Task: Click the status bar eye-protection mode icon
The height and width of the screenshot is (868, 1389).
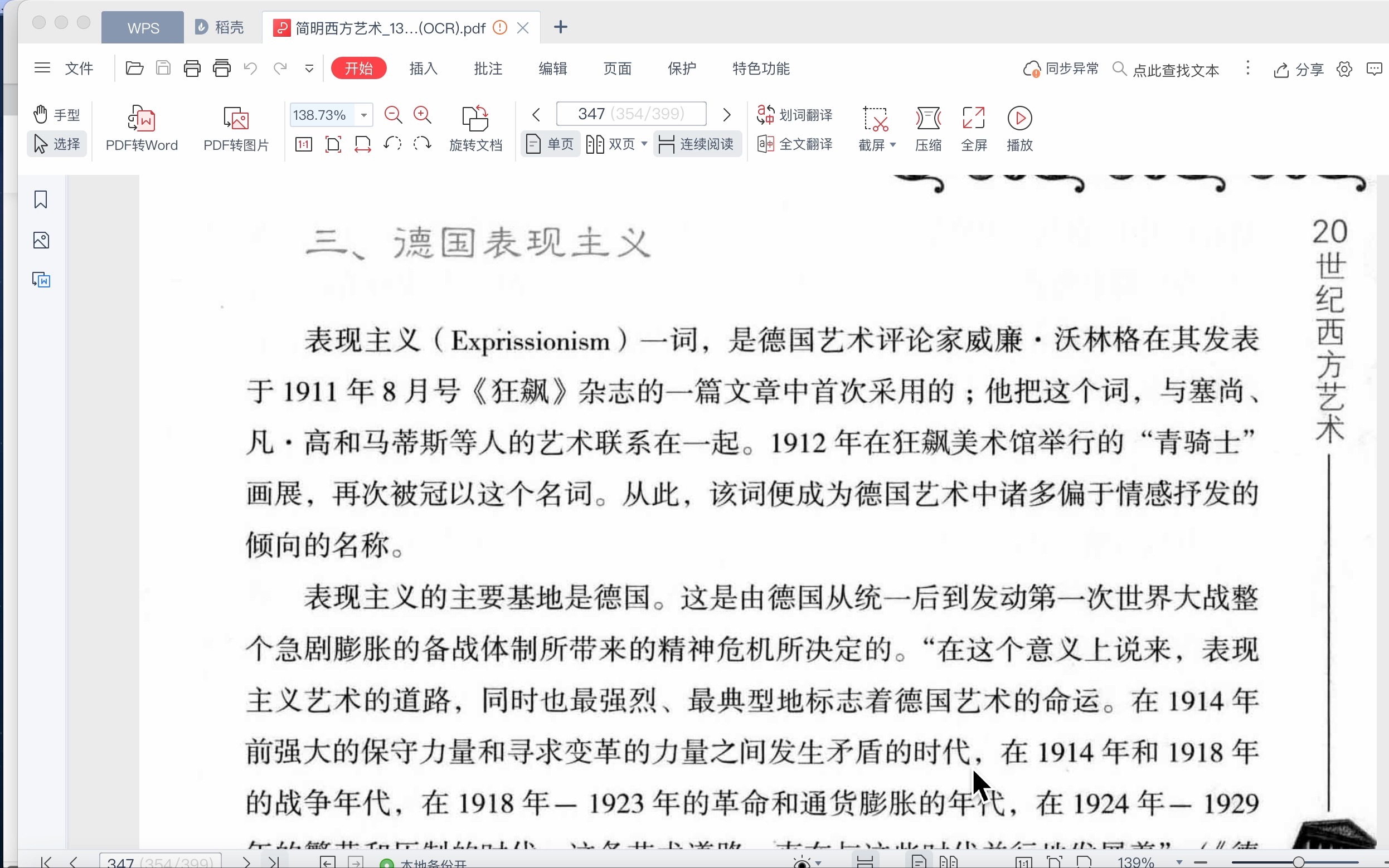Action: coord(802,862)
